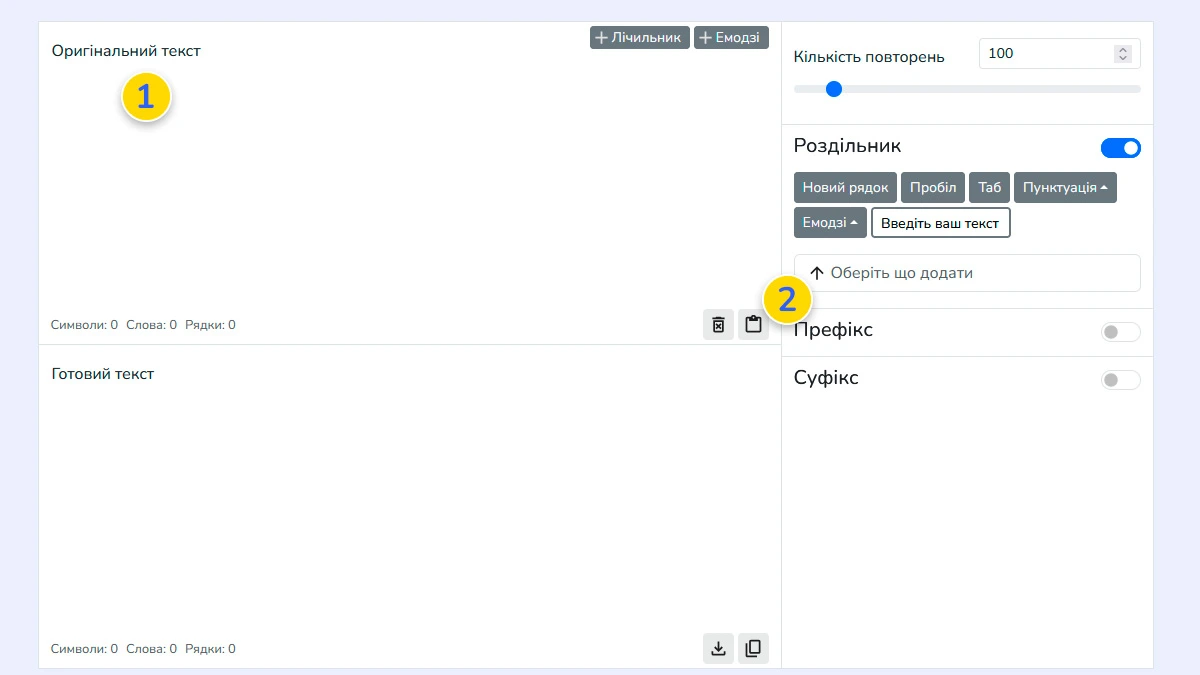Add a counter with the Лічильник button
The image size is (1200, 675).
click(x=639, y=38)
